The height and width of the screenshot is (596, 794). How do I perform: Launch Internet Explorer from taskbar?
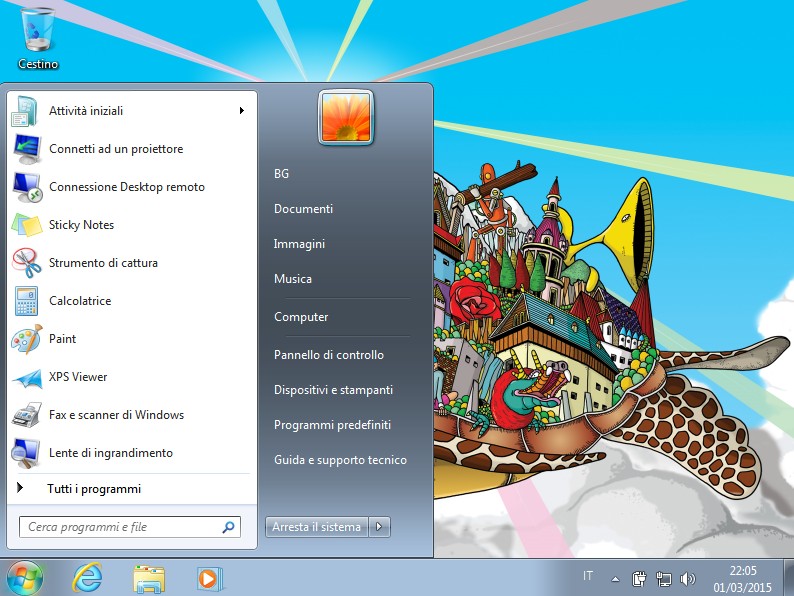[x=87, y=578]
